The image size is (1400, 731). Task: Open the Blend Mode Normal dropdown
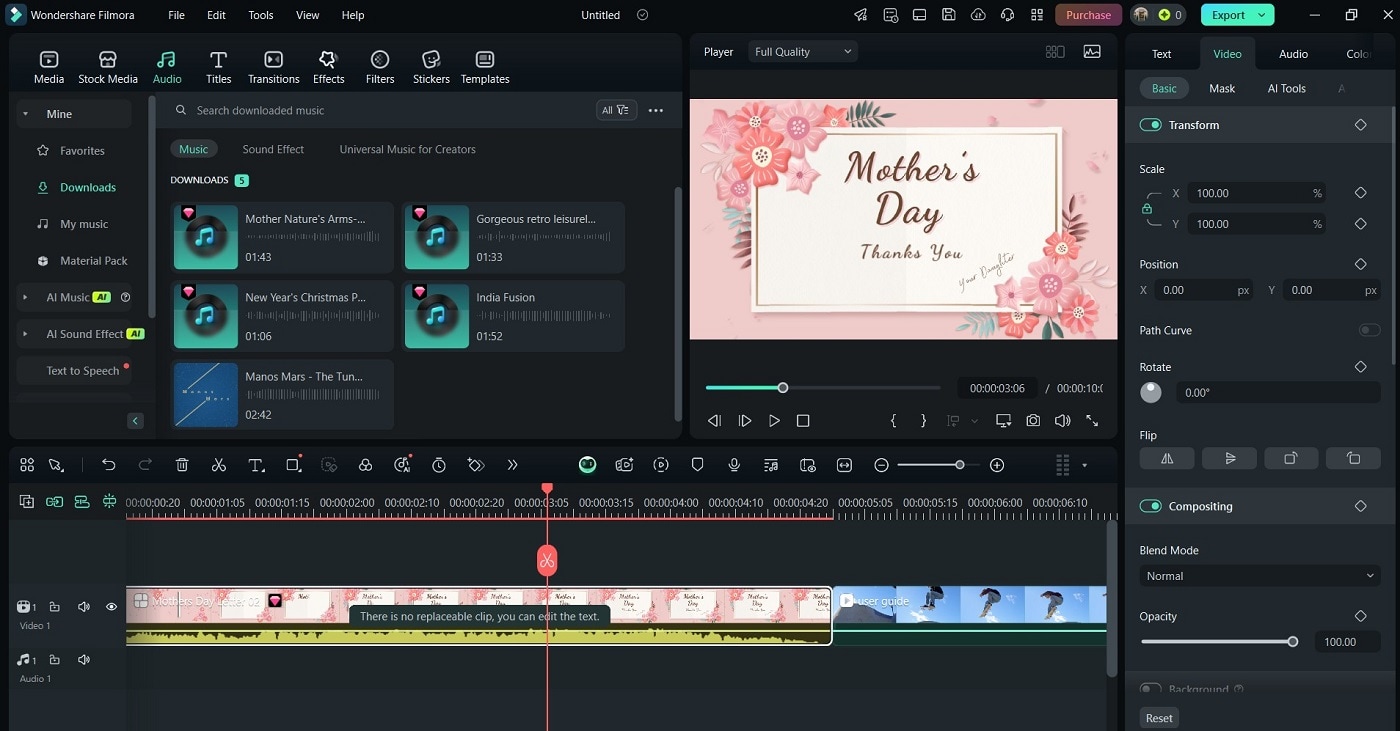1259,576
